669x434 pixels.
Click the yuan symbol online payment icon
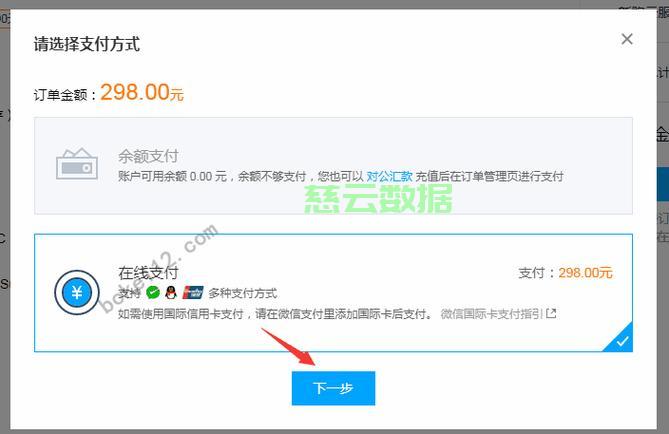[x=77, y=293]
